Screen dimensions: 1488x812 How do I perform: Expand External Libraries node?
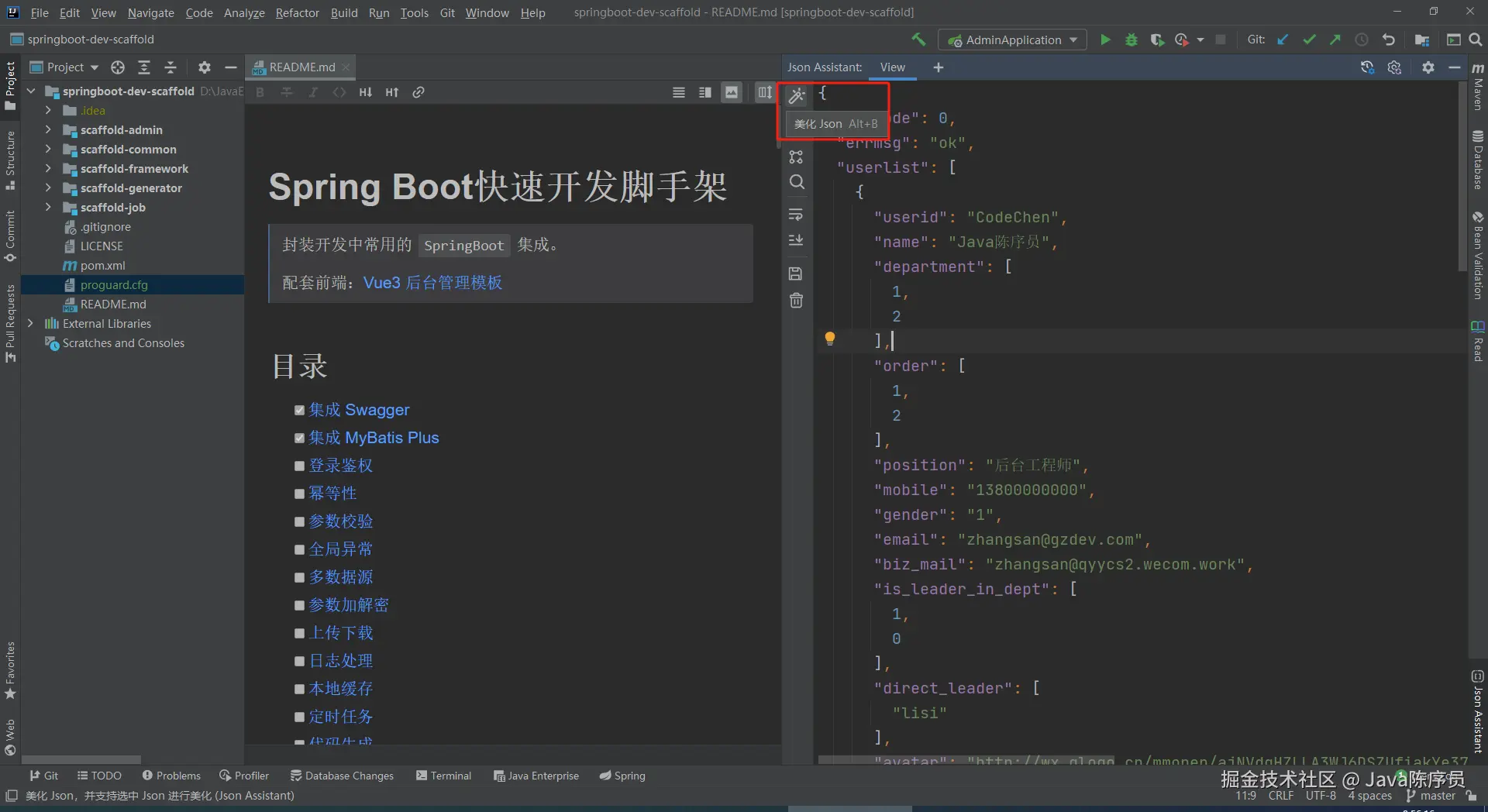[30, 323]
